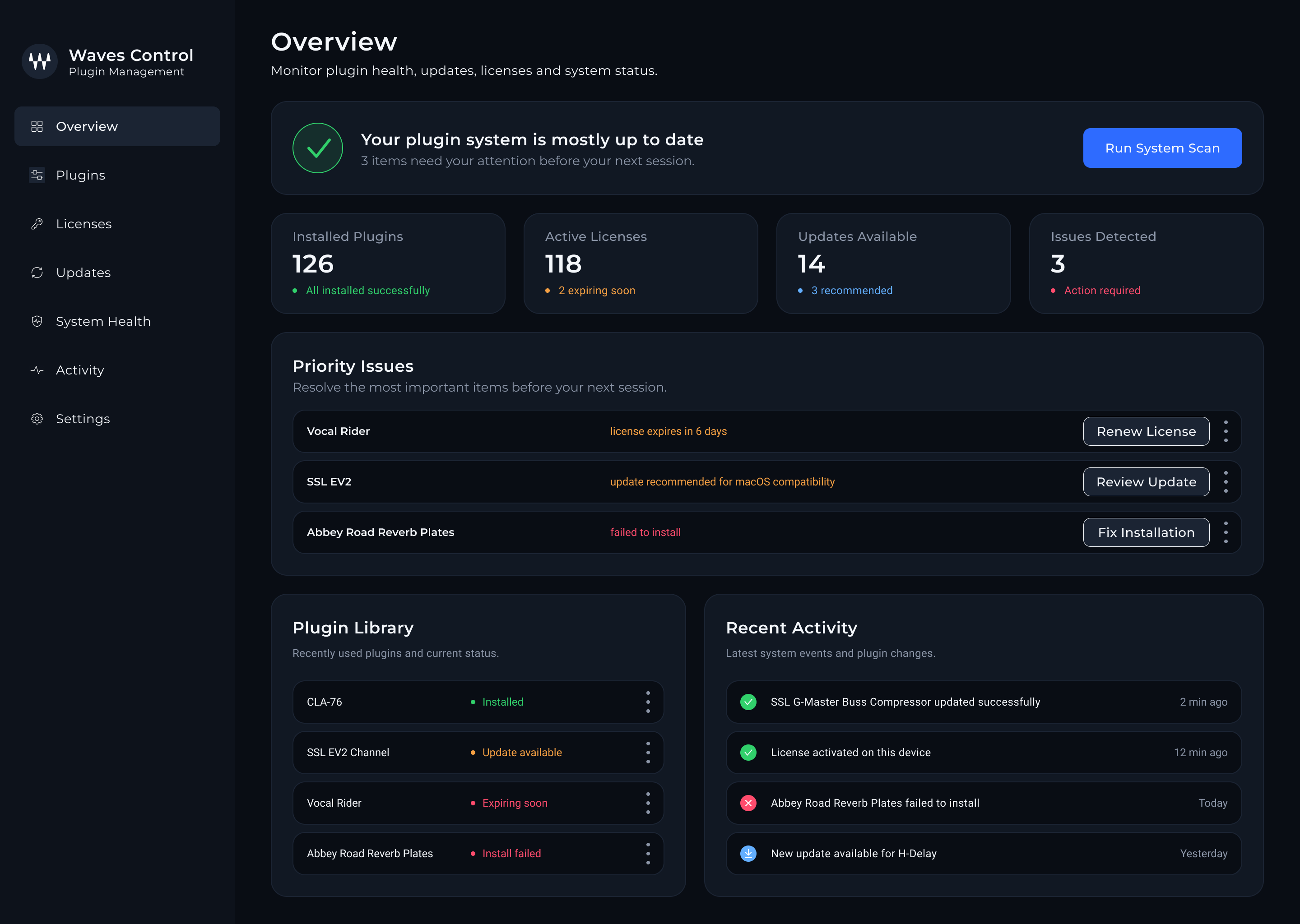
Task: Click success icon for License activated event
Action: [x=748, y=753]
